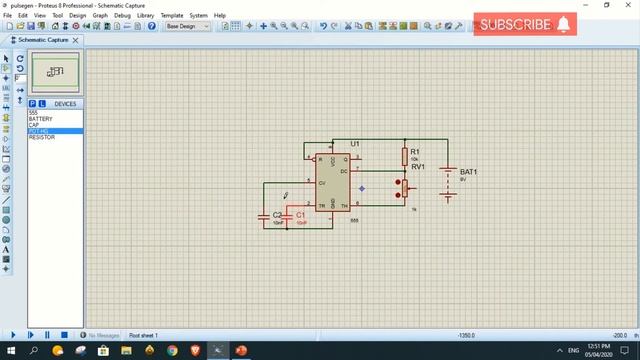Click the No Messages status indicator

pos(100,336)
